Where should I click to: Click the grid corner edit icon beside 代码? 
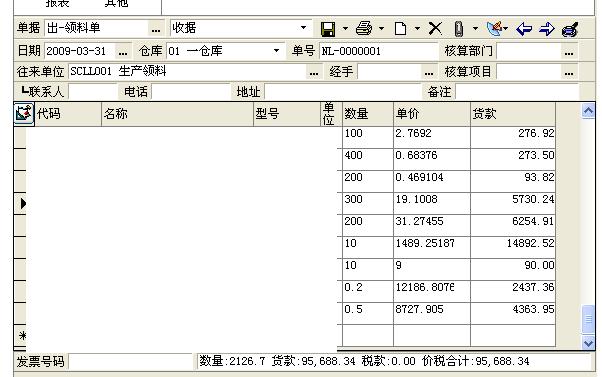pyautogui.click(x=24, y=114)
